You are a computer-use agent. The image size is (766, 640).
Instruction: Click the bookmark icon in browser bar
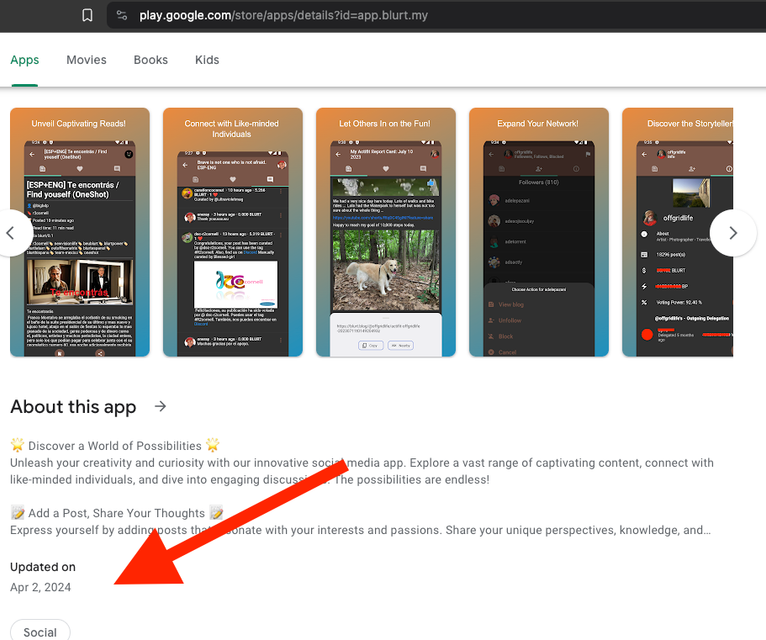pyautogui.click(x=88, y=15)
